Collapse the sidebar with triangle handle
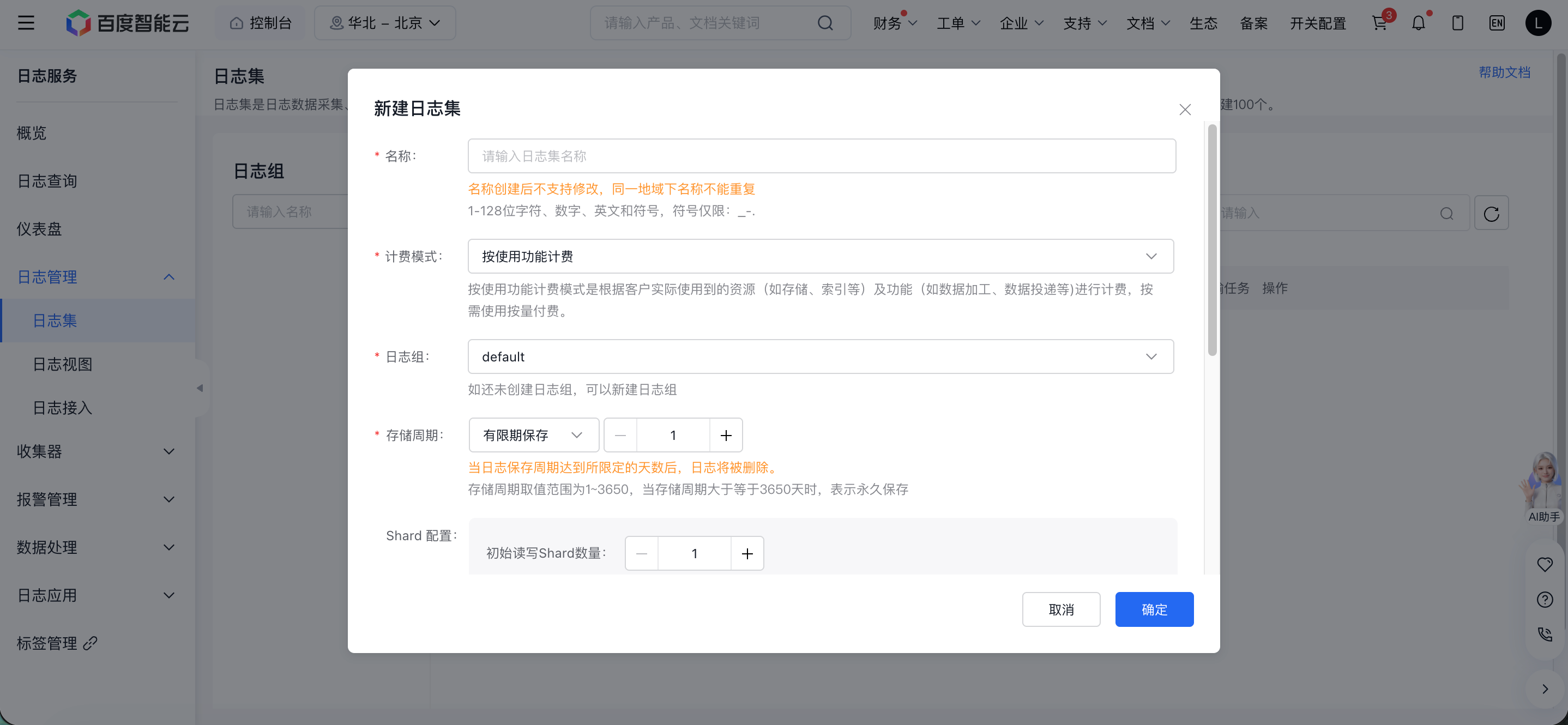Screen dimensions: 1568x725 pyautogui.click(x=200, y=388)
